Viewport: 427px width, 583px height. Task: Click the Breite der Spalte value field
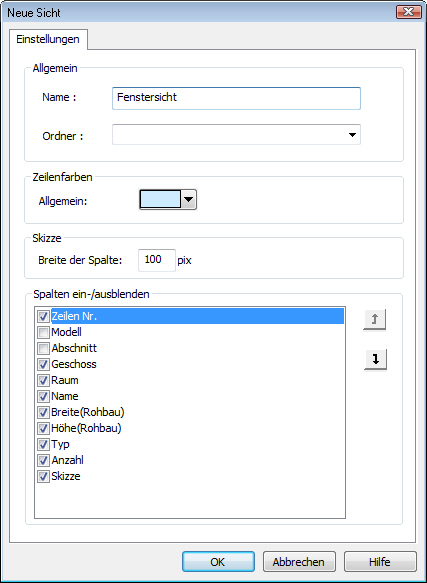(157, 260)
